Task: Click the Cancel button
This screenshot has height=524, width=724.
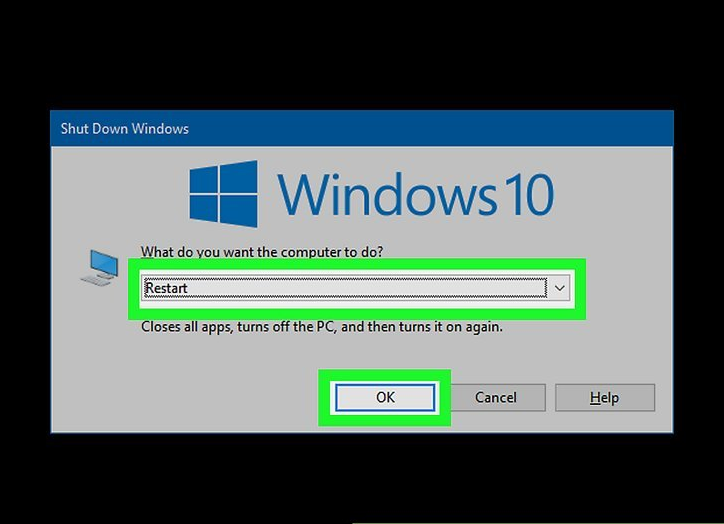Action: click(495, 398)
